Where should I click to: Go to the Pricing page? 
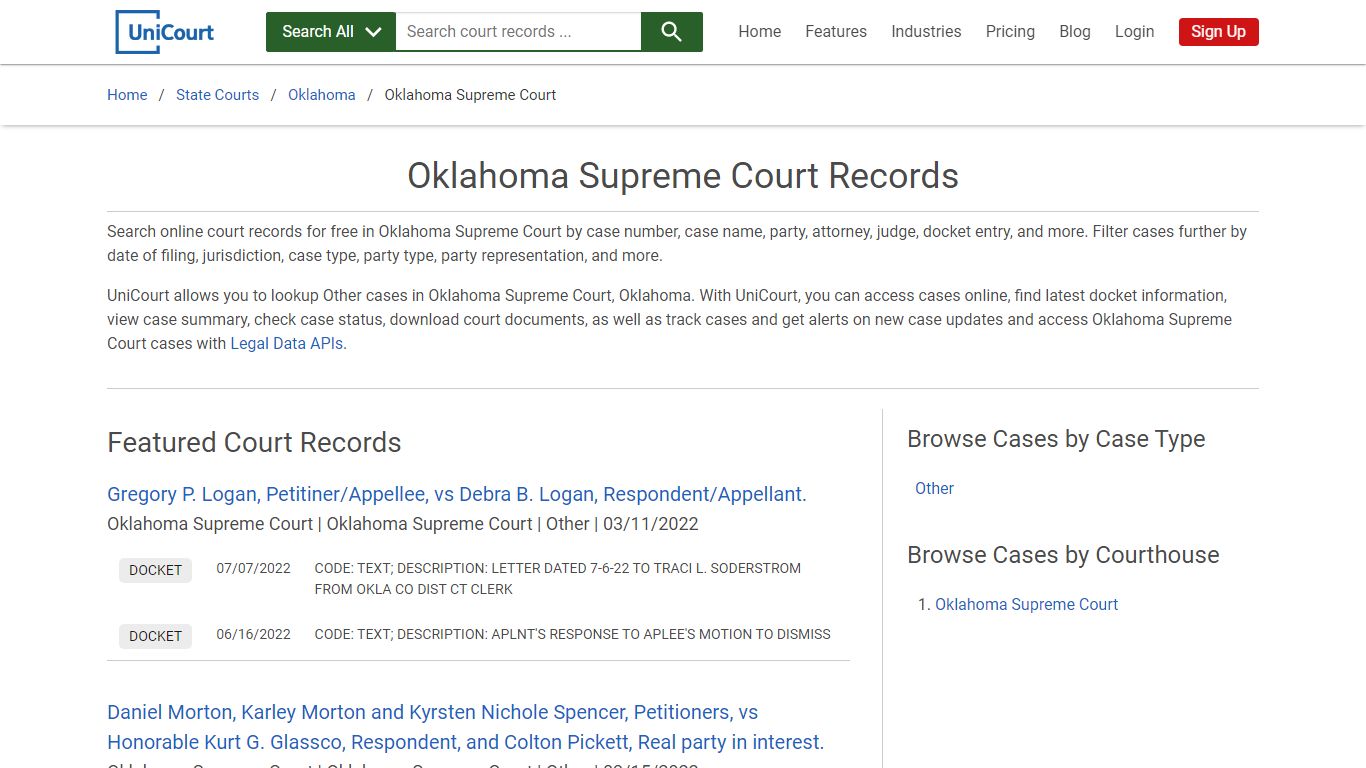coord(1010,32)
